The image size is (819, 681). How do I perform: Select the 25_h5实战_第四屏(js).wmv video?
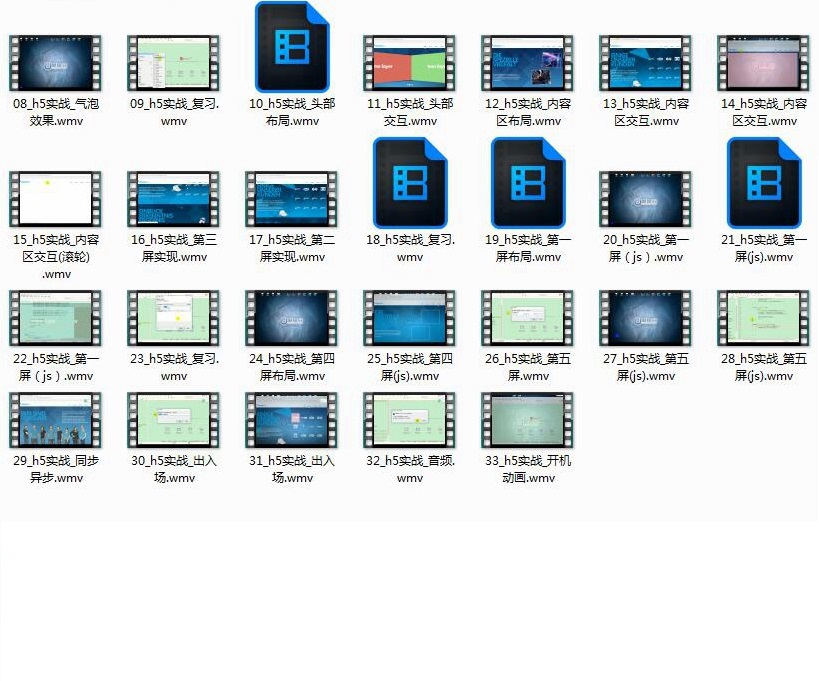[x=409, y=318]
